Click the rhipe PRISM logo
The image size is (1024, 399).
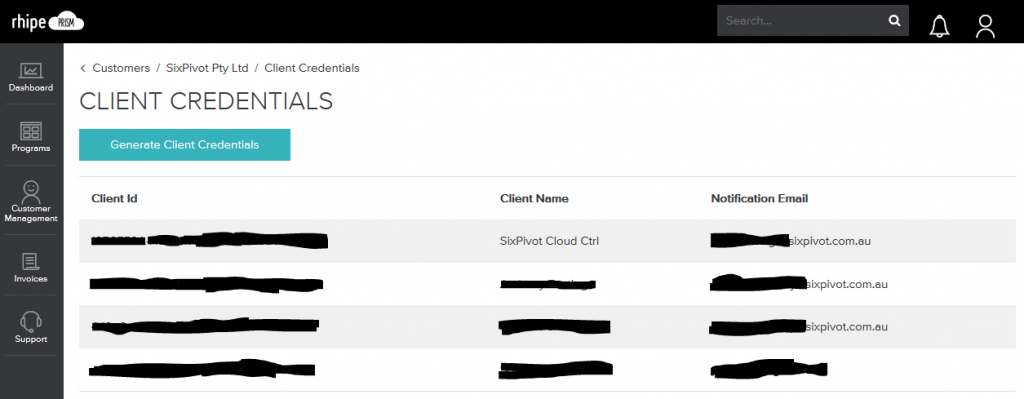48,22
